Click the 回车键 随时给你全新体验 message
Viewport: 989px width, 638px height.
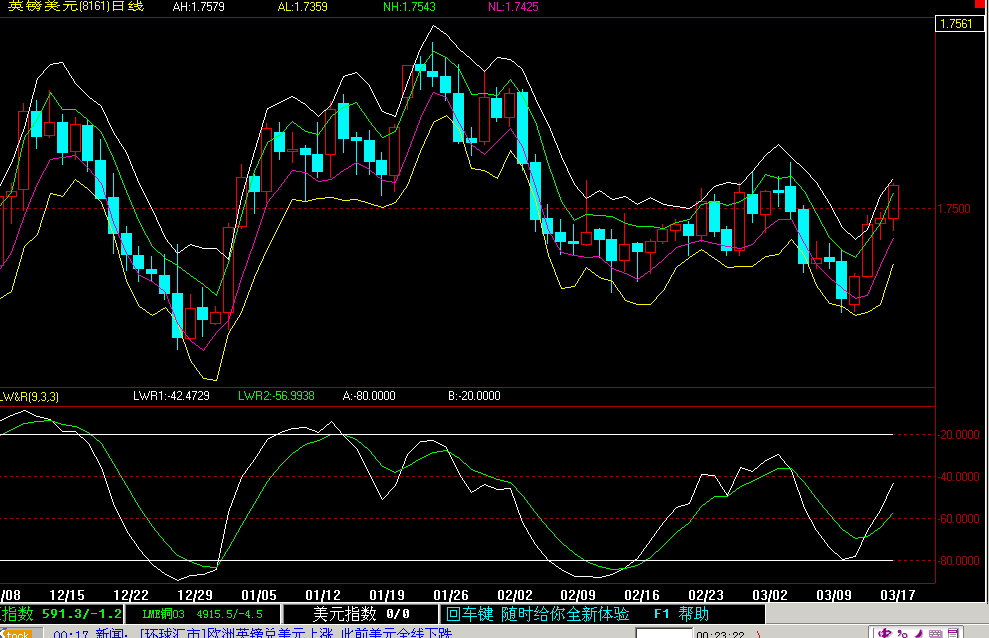[x=538, y=614]
